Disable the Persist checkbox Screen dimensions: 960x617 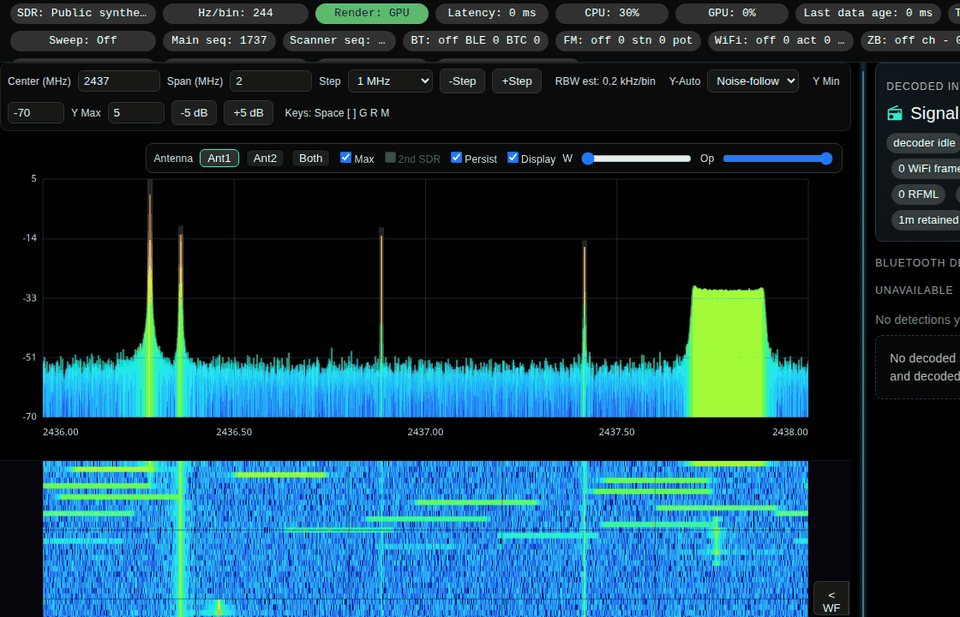(x=456, y=157)
